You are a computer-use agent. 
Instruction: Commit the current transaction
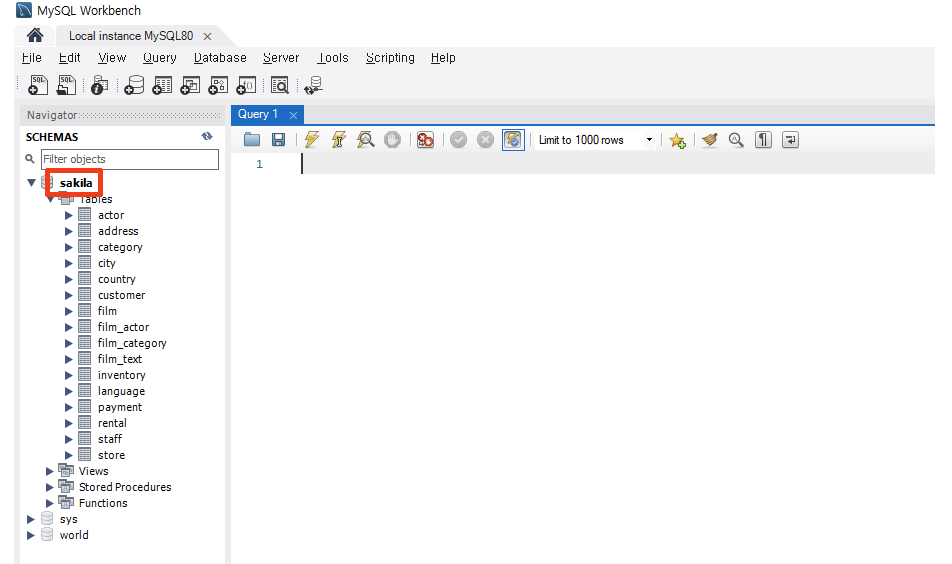[x=458, y=140]
